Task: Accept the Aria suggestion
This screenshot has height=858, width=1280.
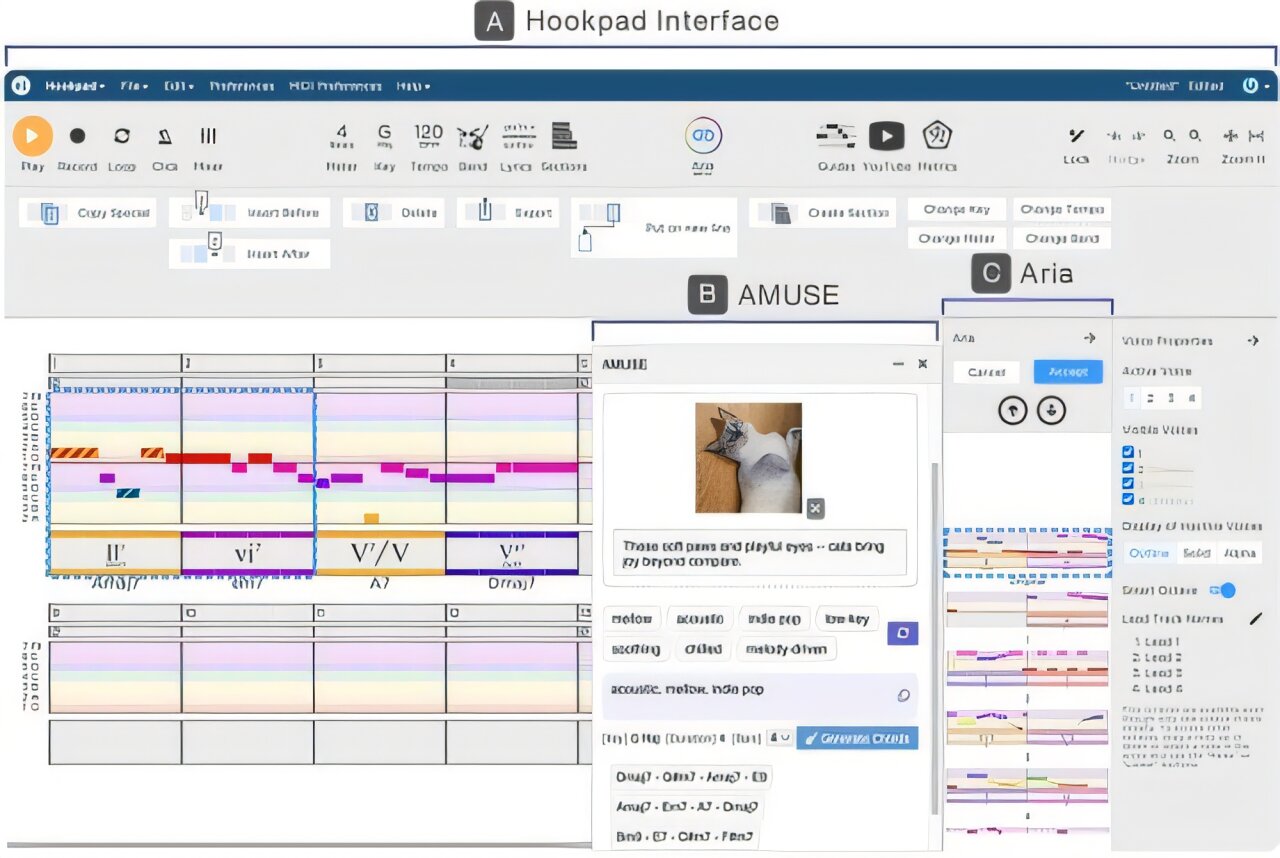Action: [x=1069, y=371]
